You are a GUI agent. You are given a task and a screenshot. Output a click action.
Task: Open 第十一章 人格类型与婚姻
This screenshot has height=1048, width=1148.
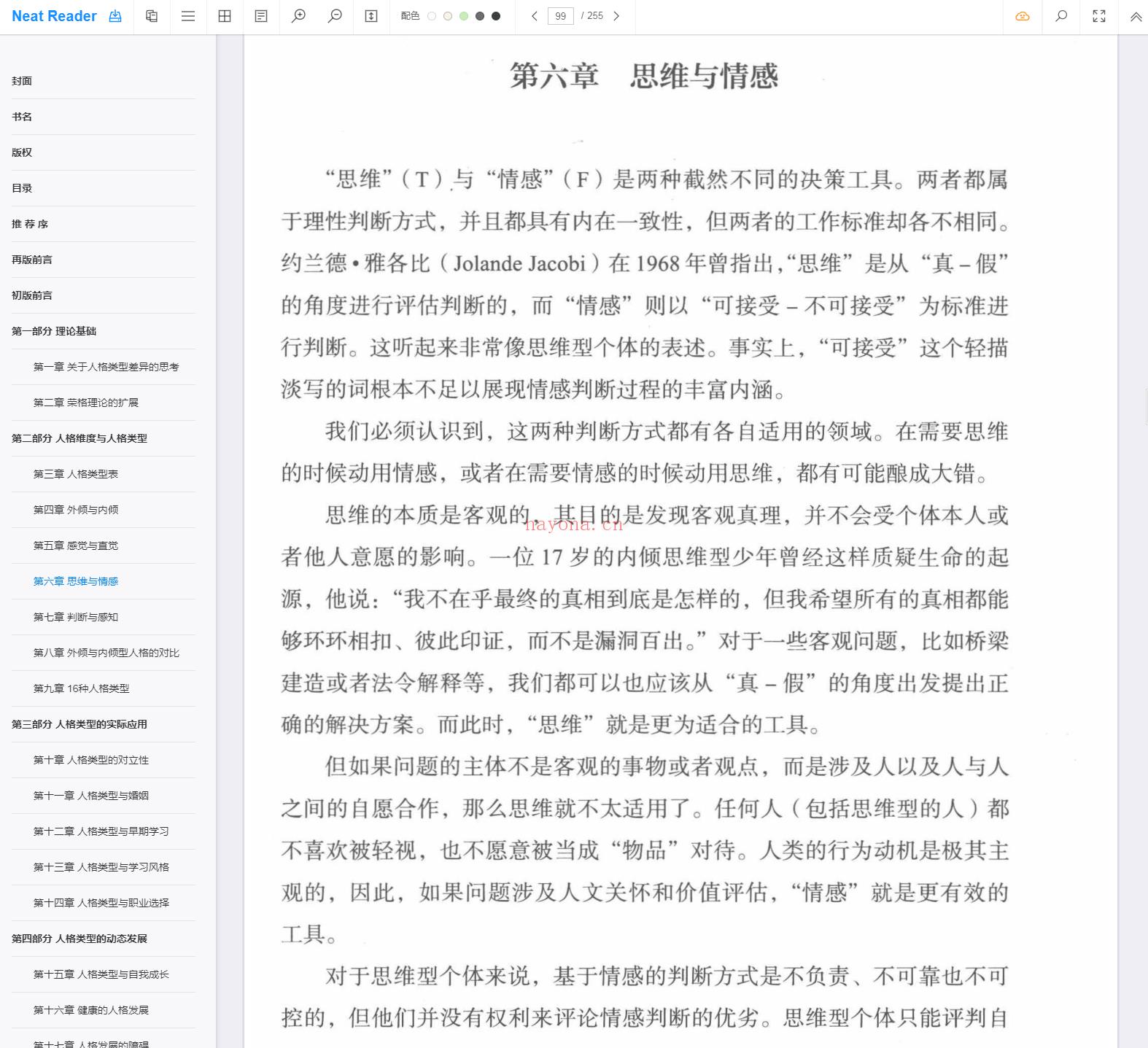[91, 796]
